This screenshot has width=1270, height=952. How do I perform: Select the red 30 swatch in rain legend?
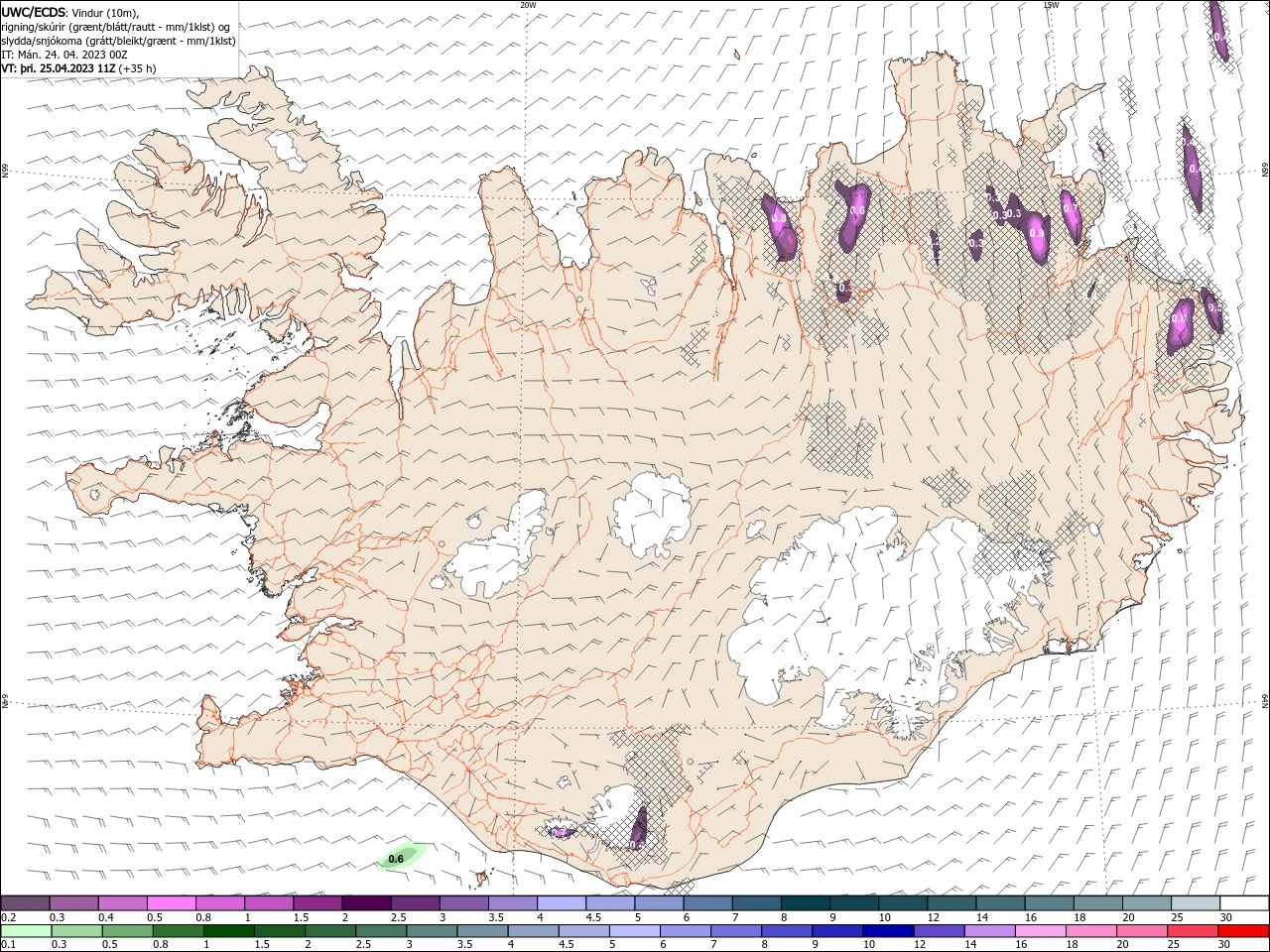(1242, 930)
